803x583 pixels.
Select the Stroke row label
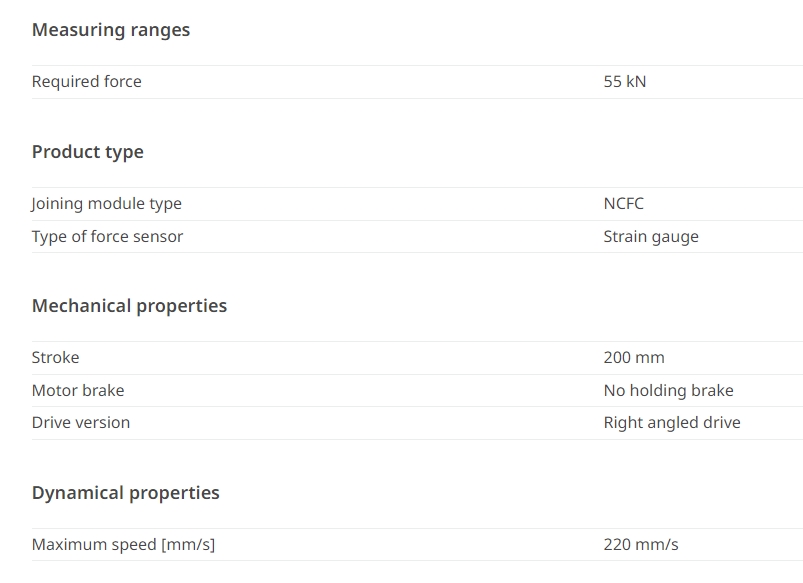[55, 358]
